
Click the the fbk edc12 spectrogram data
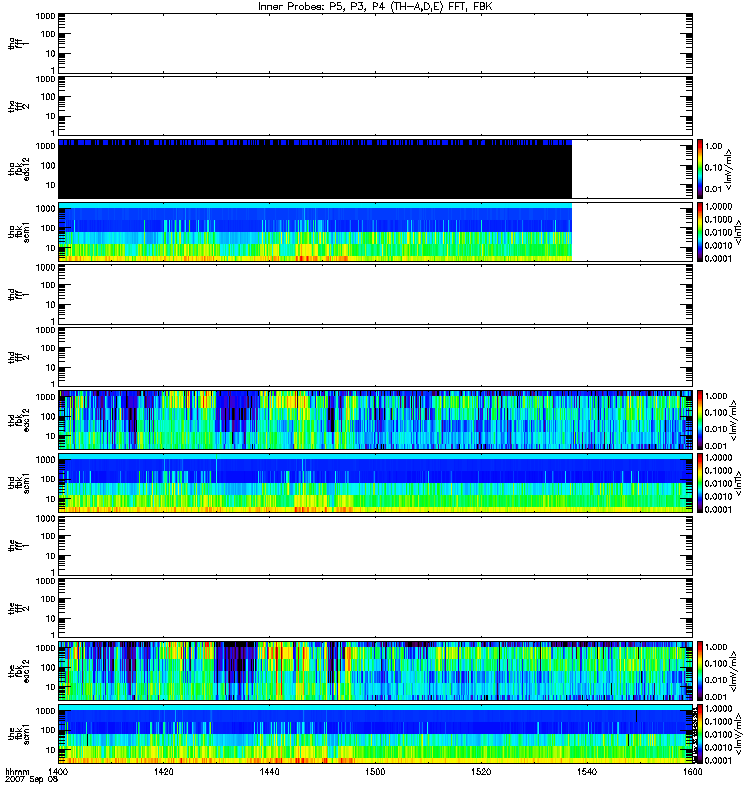point(375,671)
